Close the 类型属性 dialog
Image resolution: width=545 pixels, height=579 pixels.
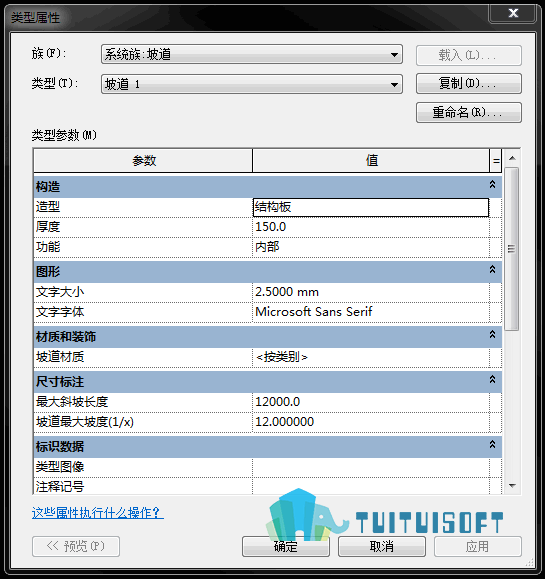point(513,13)
